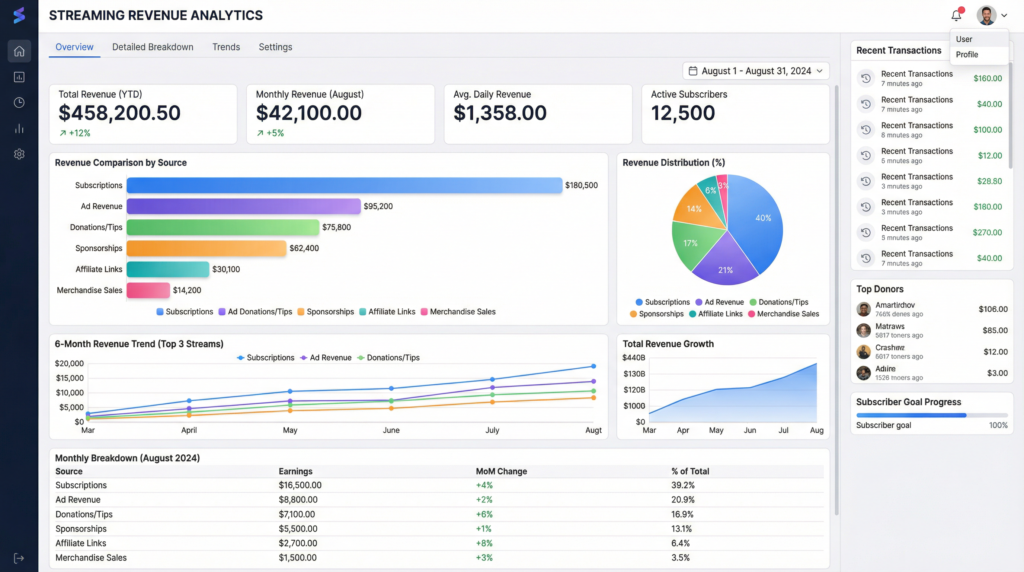
Task: Click the Subscriber Goal progress bar
Action: click(932, 414)
